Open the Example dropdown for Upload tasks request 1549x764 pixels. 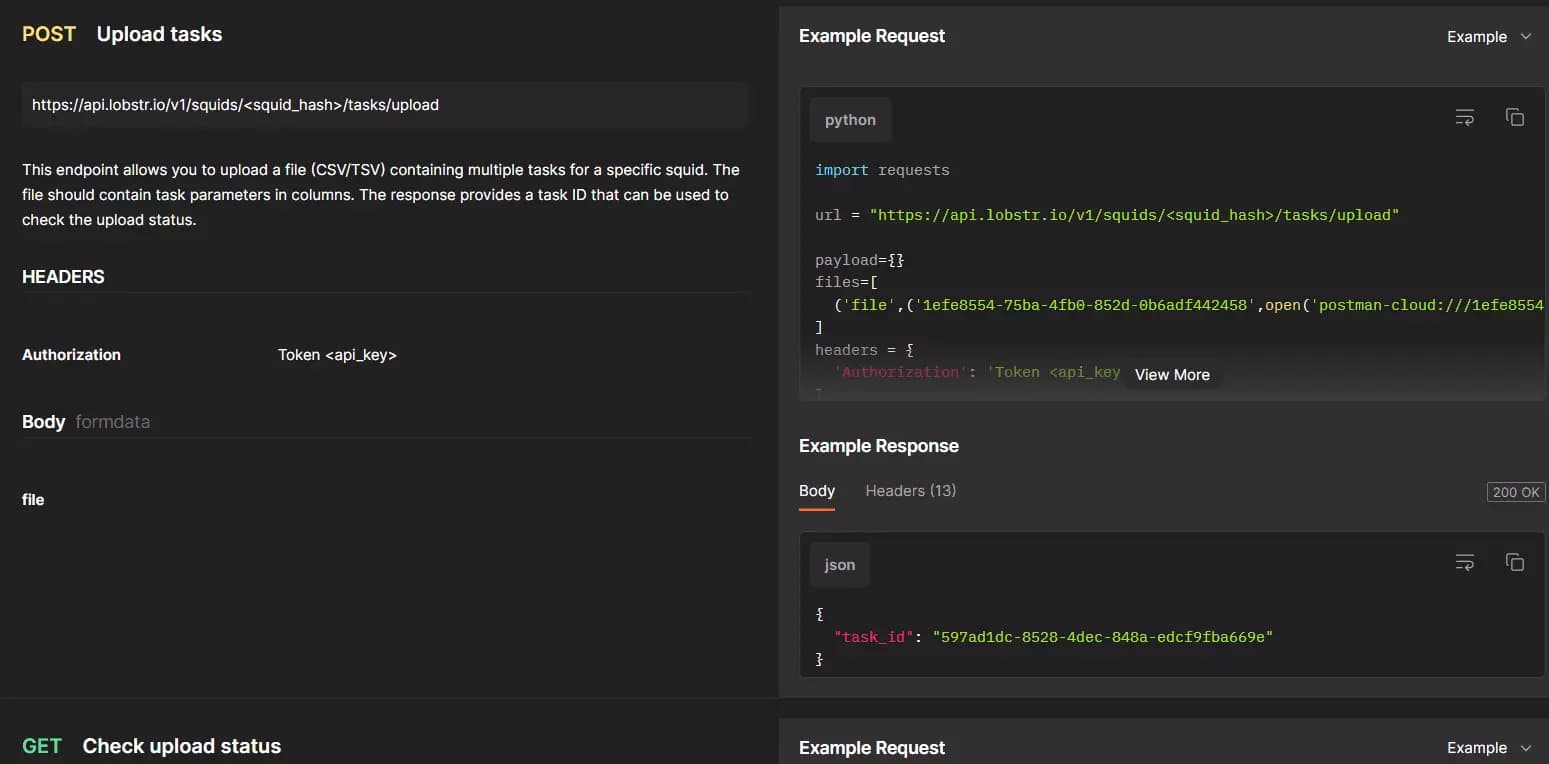[1489, 37]
